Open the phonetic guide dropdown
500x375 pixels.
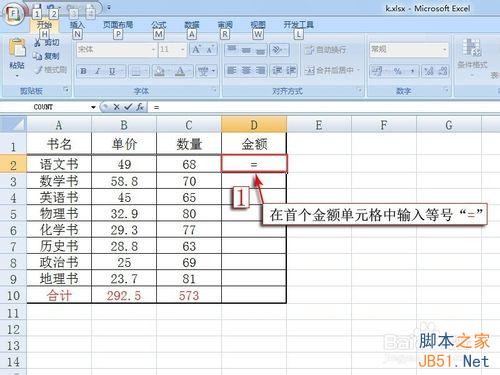(213, 71)
